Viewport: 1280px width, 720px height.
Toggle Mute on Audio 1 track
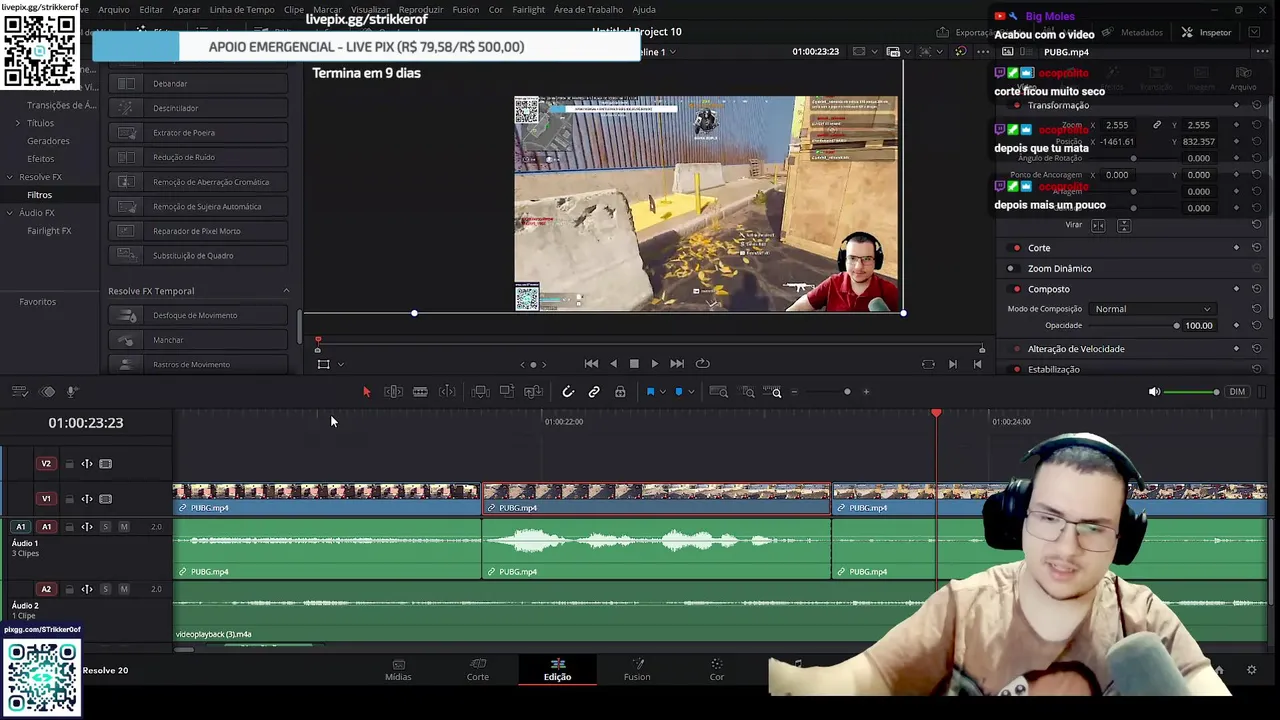124,527
